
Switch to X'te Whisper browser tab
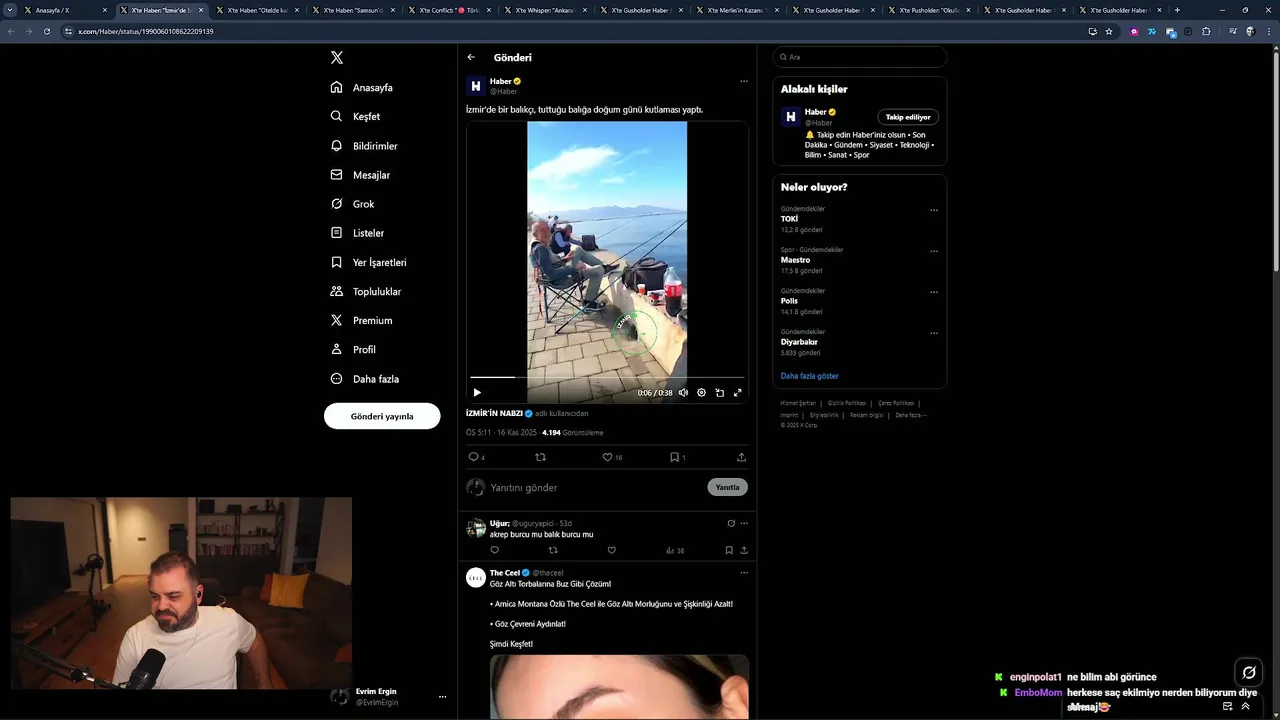(x=546, y=10)
